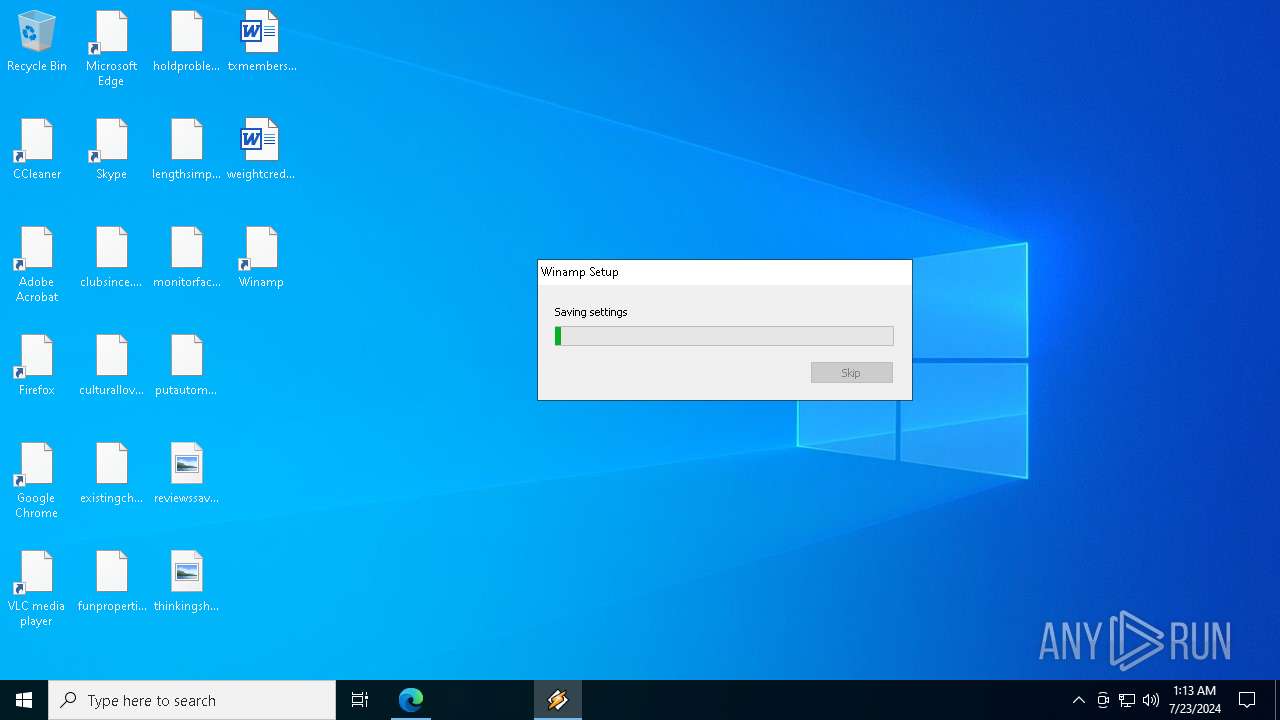
Task: Open the notification center icon
Action: (1248, 700)
